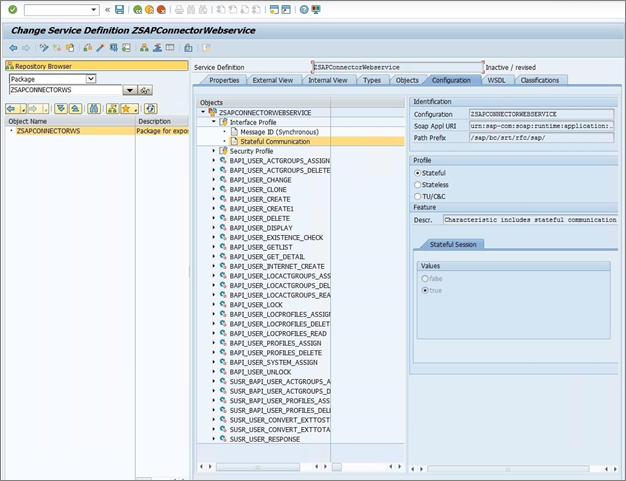Click the Save icon in top toolbar
The width and height of the screenshot is (626, 481).
point(120,10)
